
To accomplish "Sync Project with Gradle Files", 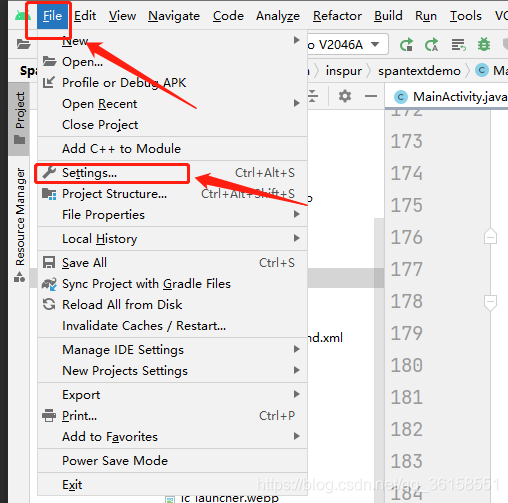I will pyautogui.click(x=172, y=284).
